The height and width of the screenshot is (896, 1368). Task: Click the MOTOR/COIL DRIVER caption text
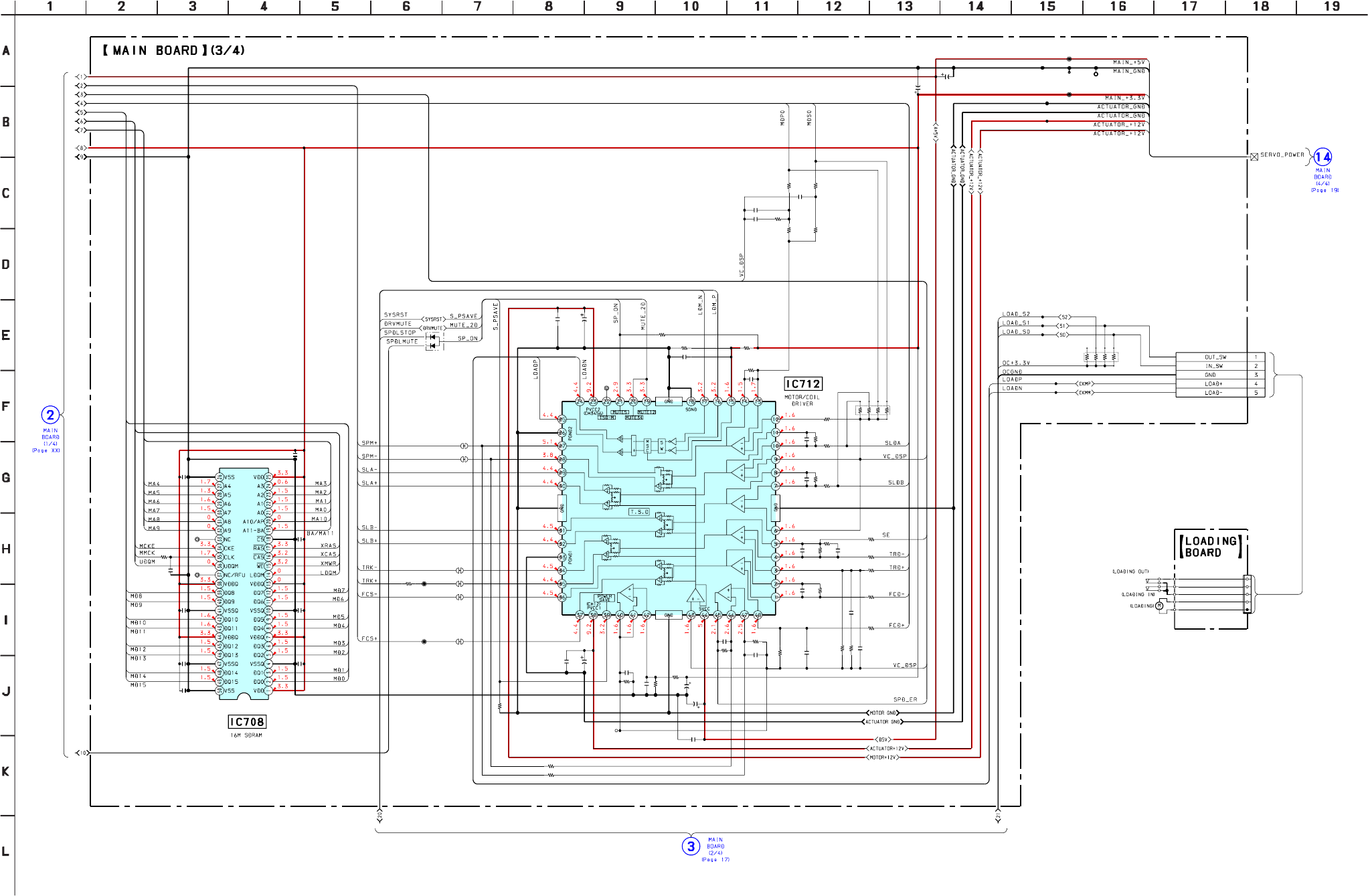(802, 400)
